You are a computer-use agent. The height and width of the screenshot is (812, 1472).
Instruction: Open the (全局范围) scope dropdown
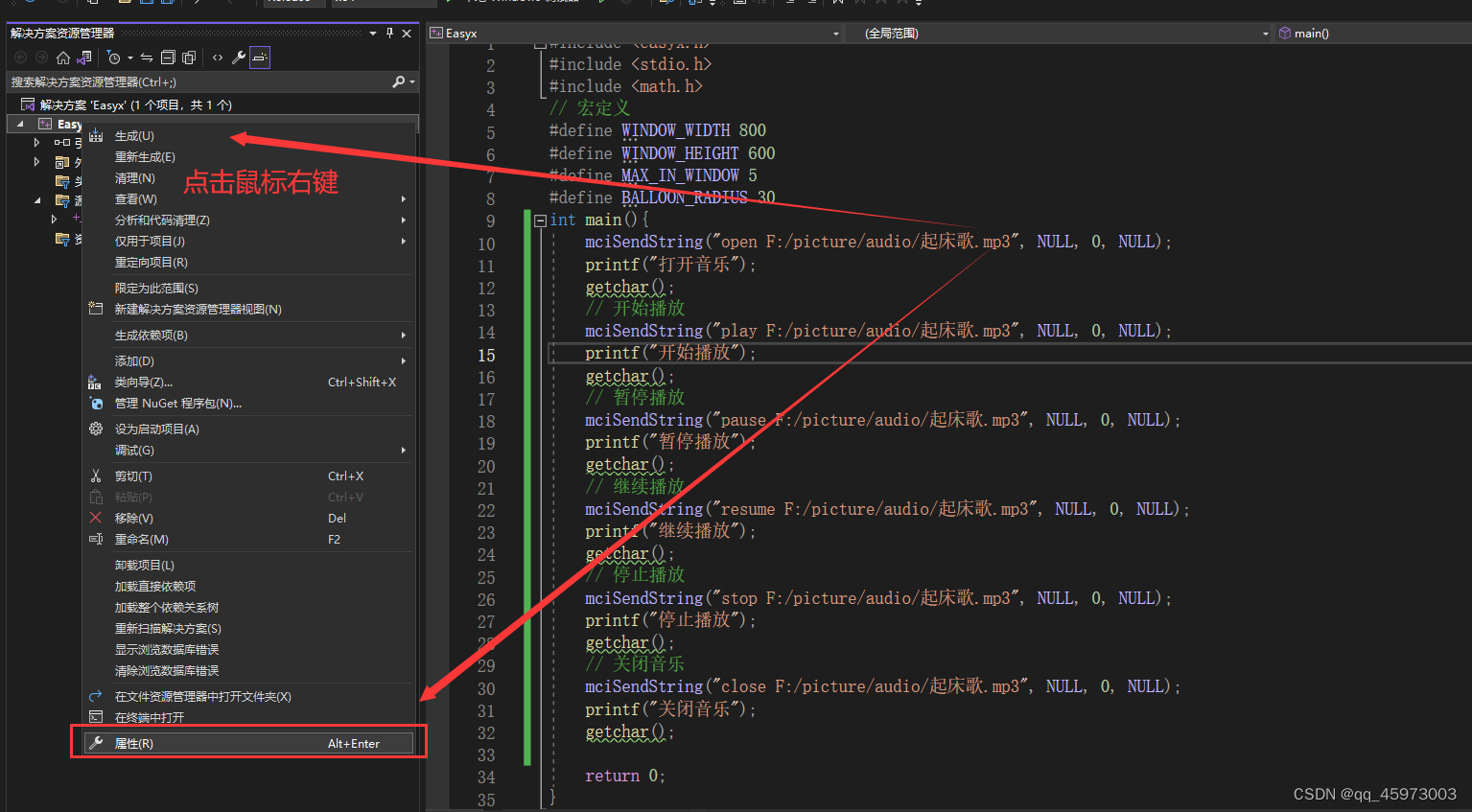(x=1266, y=34)
